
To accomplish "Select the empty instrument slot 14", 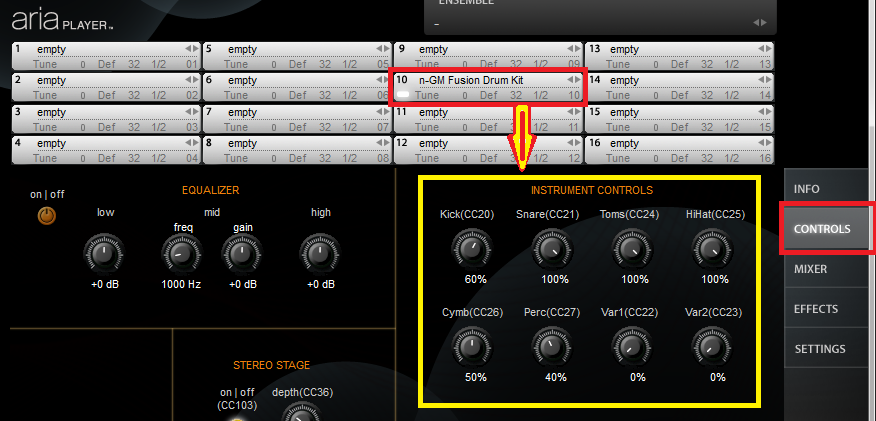I will [679, 87].
